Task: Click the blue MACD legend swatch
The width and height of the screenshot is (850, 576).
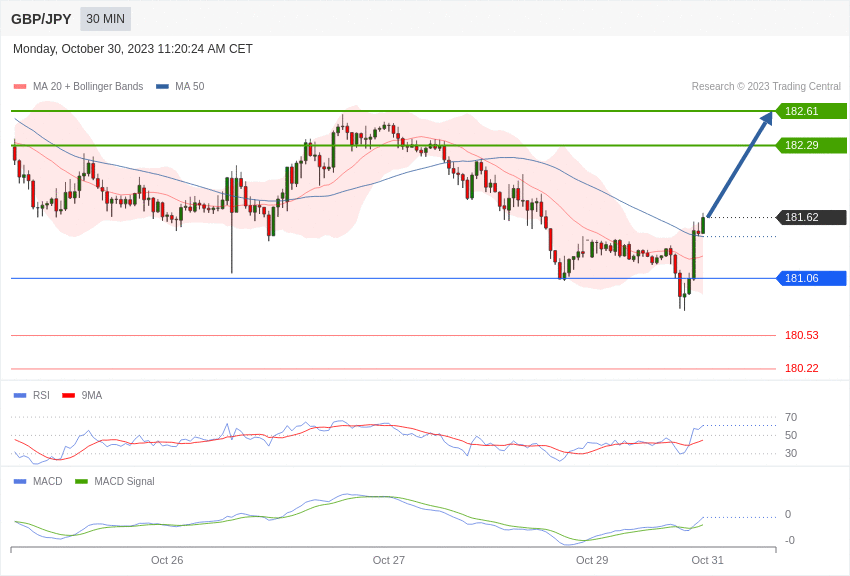Action: [x=20, y=482]
